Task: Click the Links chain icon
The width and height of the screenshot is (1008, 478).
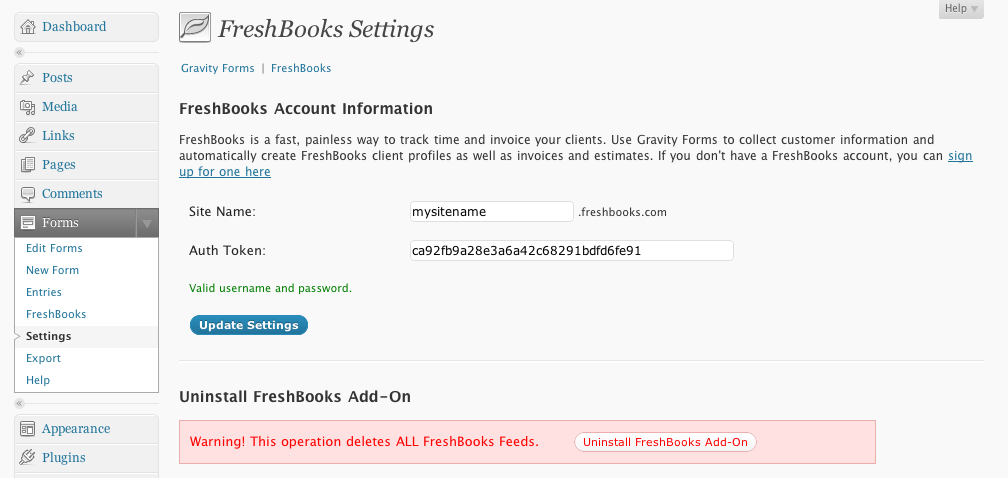Action: [x=27, y=136]
